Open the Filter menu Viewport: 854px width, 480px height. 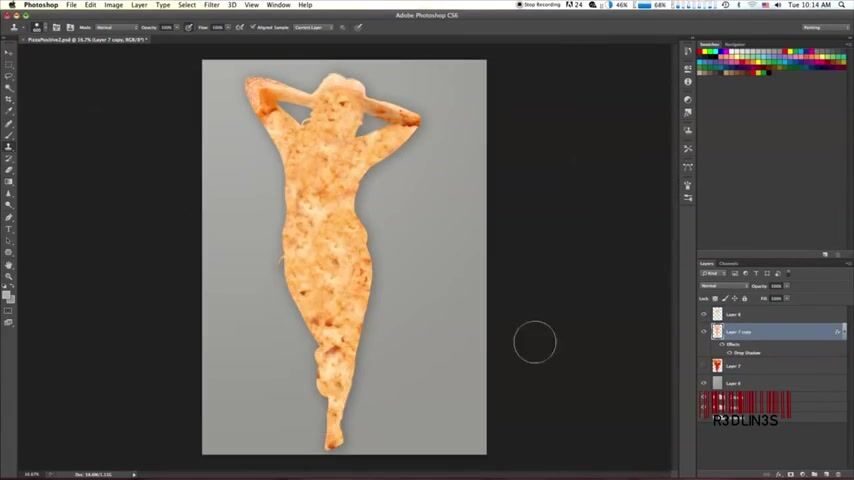[212, 5]
